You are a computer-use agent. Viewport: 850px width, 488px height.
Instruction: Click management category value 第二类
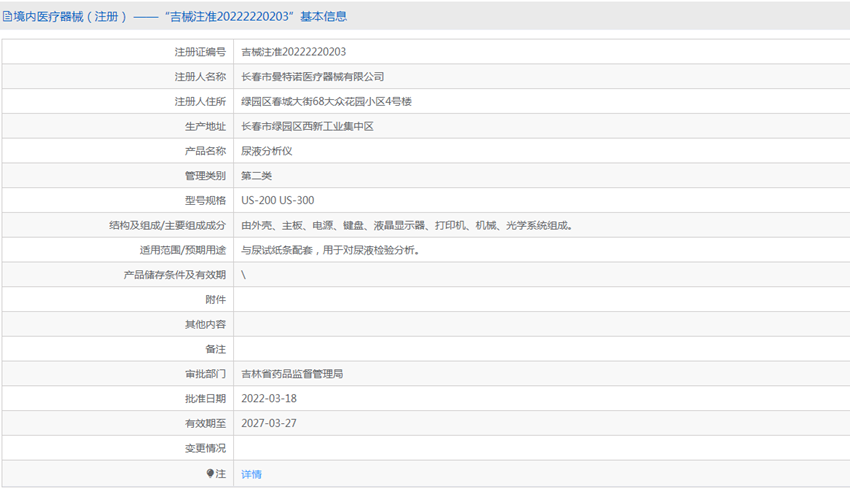[256, 176]
